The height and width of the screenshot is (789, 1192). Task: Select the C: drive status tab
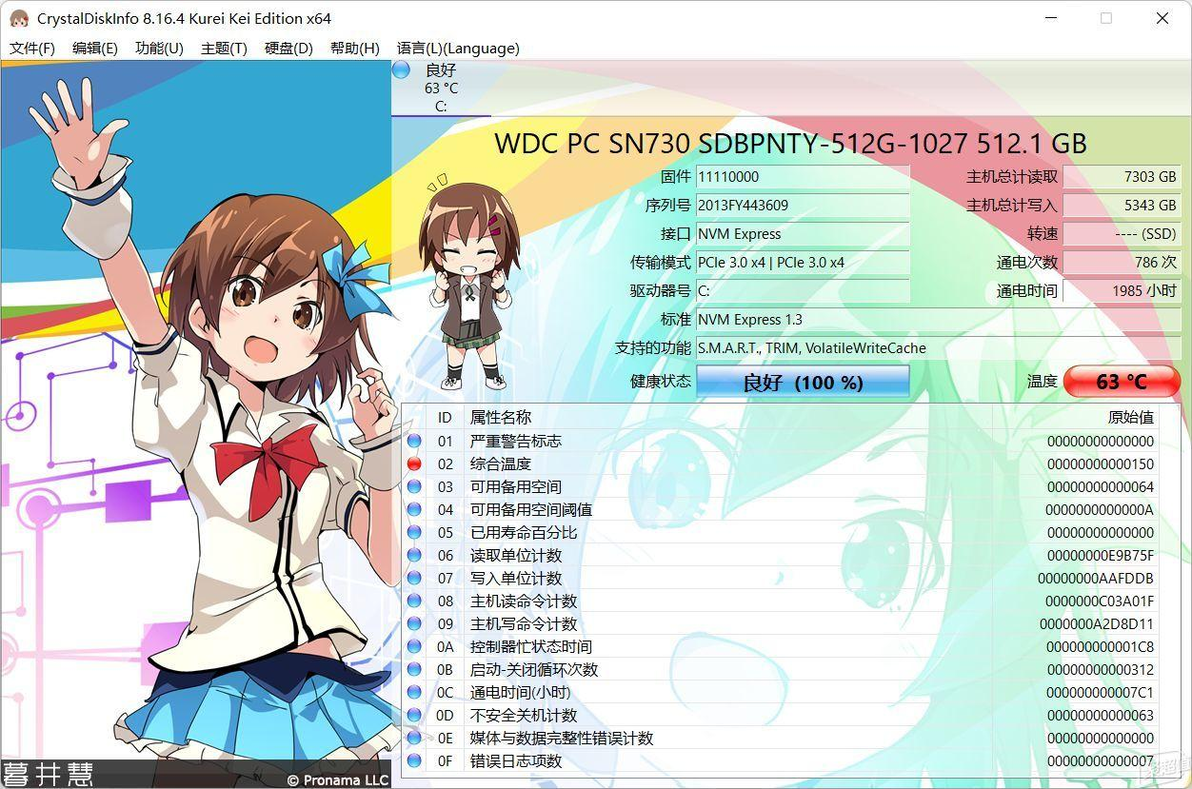(x=441, y=88)
